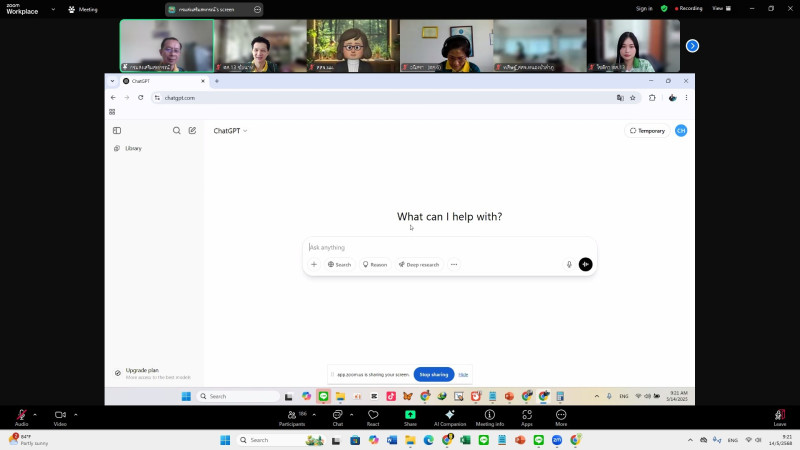This screenshot has height=450, width=800.
Task: Click the Stop sharing button
Action: [x=434, y=374]
